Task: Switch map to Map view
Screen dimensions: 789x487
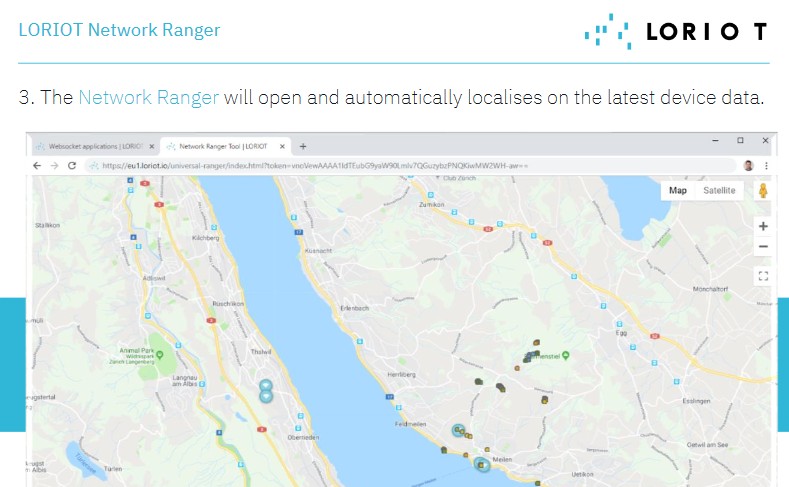Action: [678, 190]
